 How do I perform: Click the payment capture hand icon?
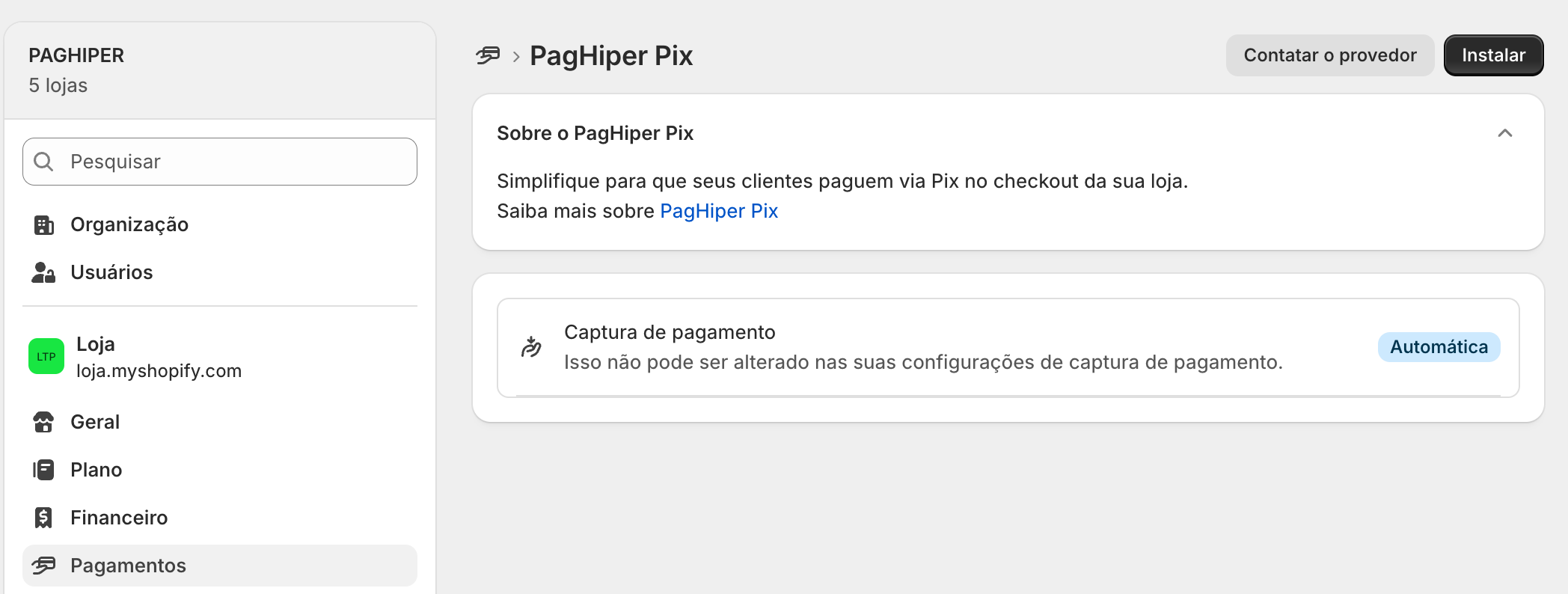click(x=531, y=347)
